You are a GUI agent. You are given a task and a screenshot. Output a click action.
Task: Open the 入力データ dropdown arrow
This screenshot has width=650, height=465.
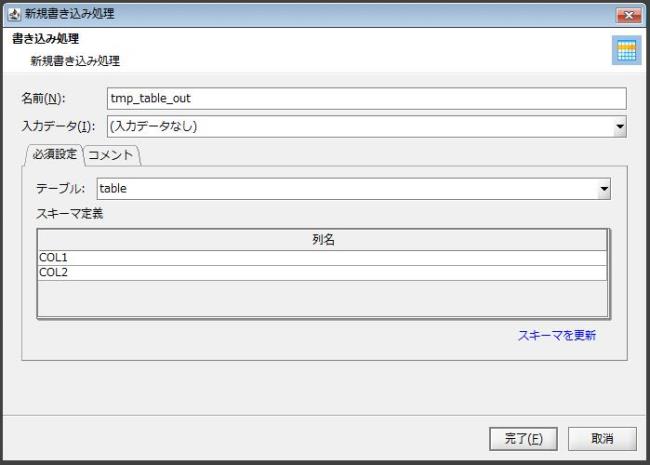pos(620,127)
